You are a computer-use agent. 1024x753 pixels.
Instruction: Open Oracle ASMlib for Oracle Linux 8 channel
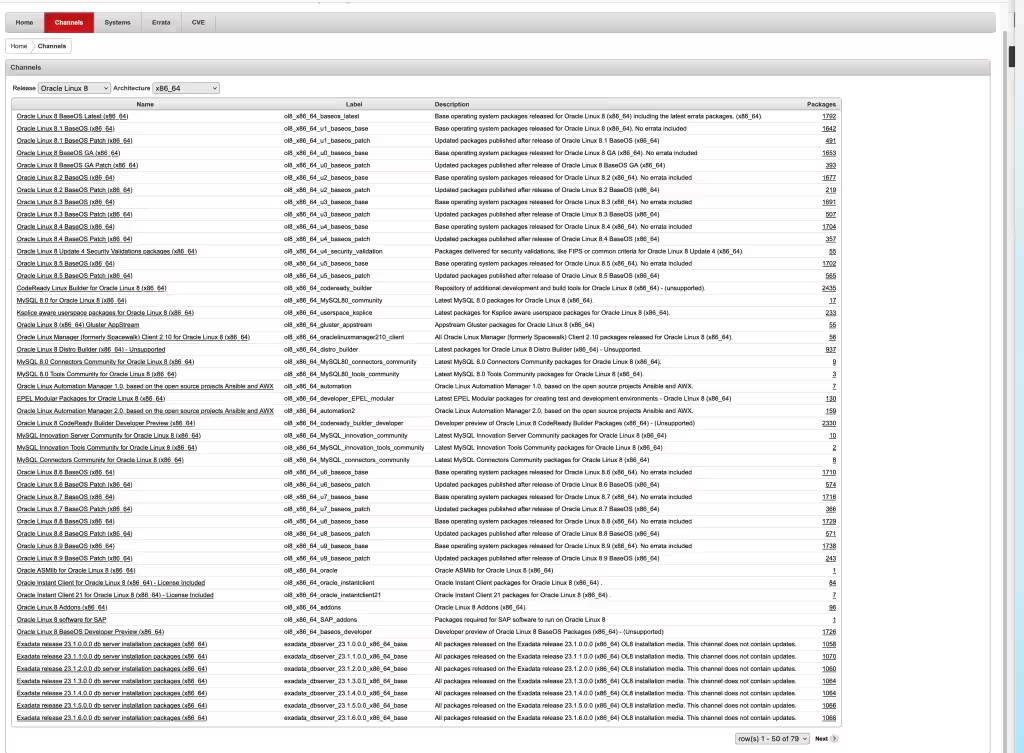[x=76, y=570]
